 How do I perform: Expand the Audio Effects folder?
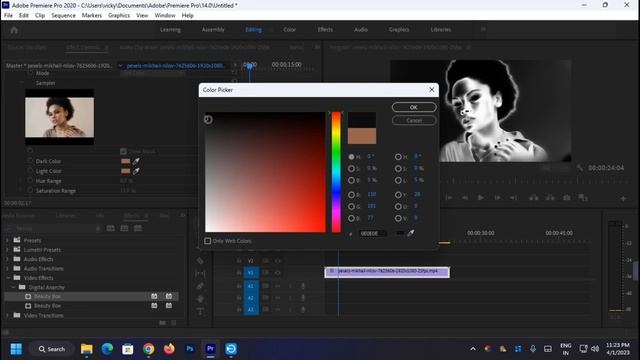point(7,259)
